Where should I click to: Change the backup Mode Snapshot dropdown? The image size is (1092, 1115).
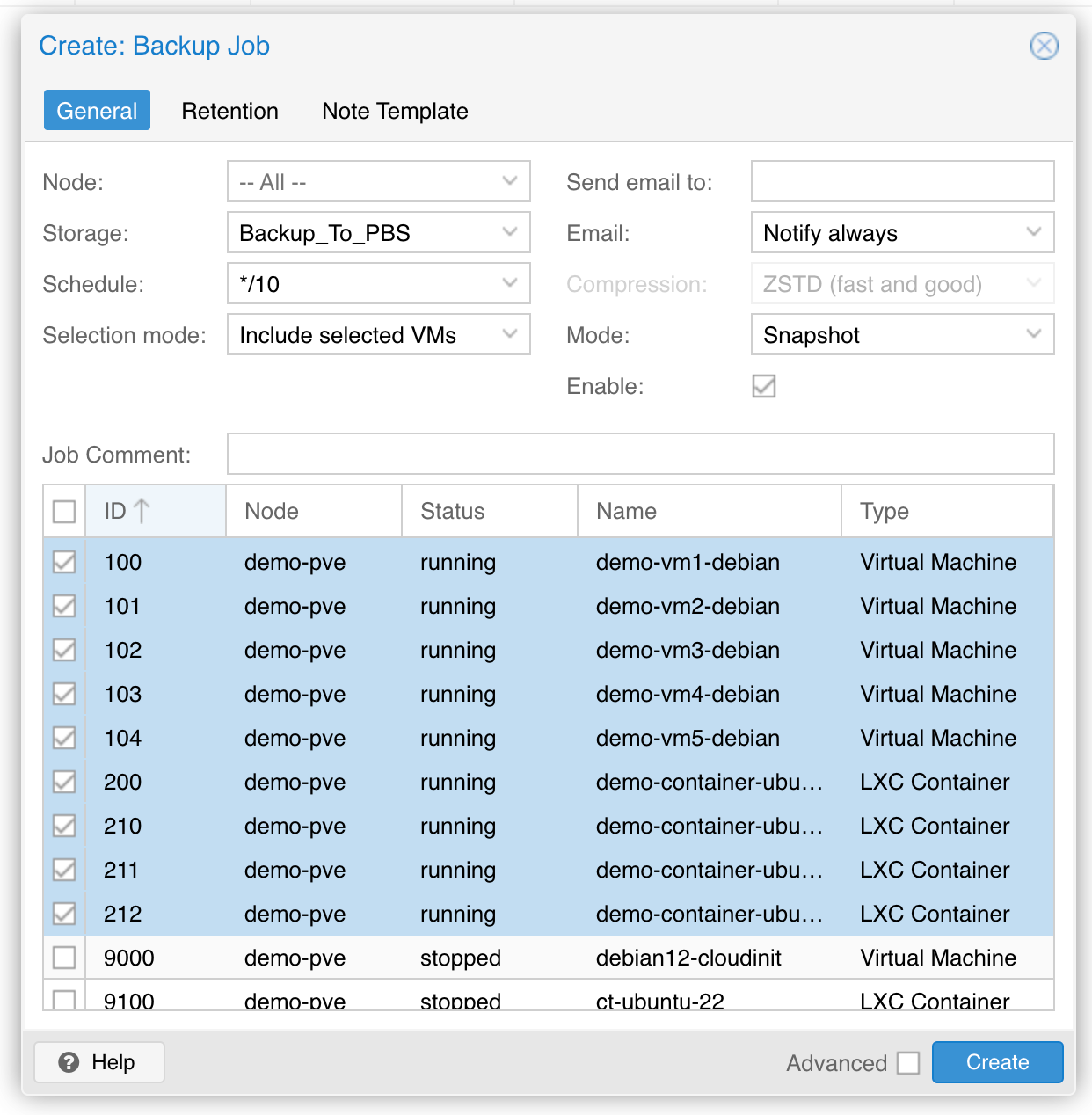tap(902, 335)
